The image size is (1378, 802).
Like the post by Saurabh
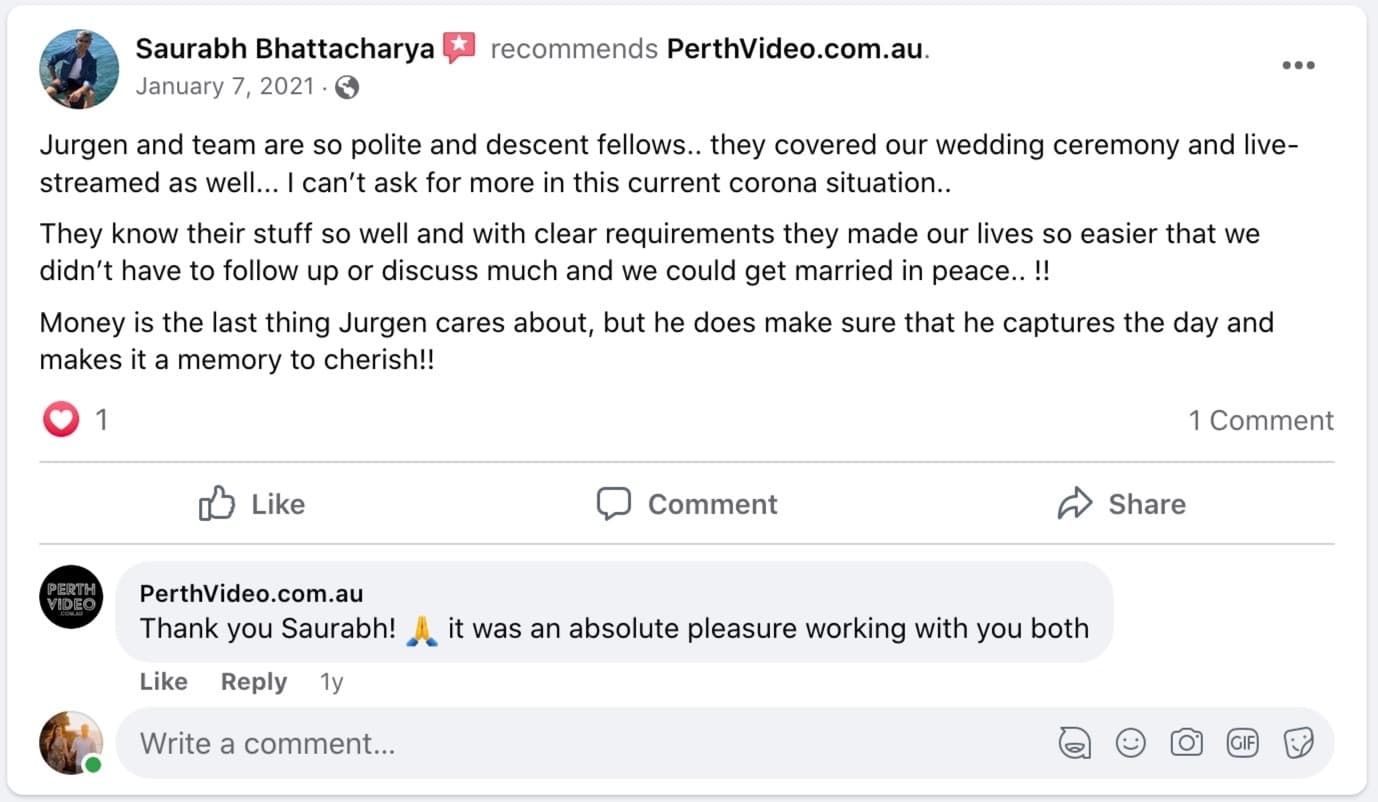[x=252, y=504]
